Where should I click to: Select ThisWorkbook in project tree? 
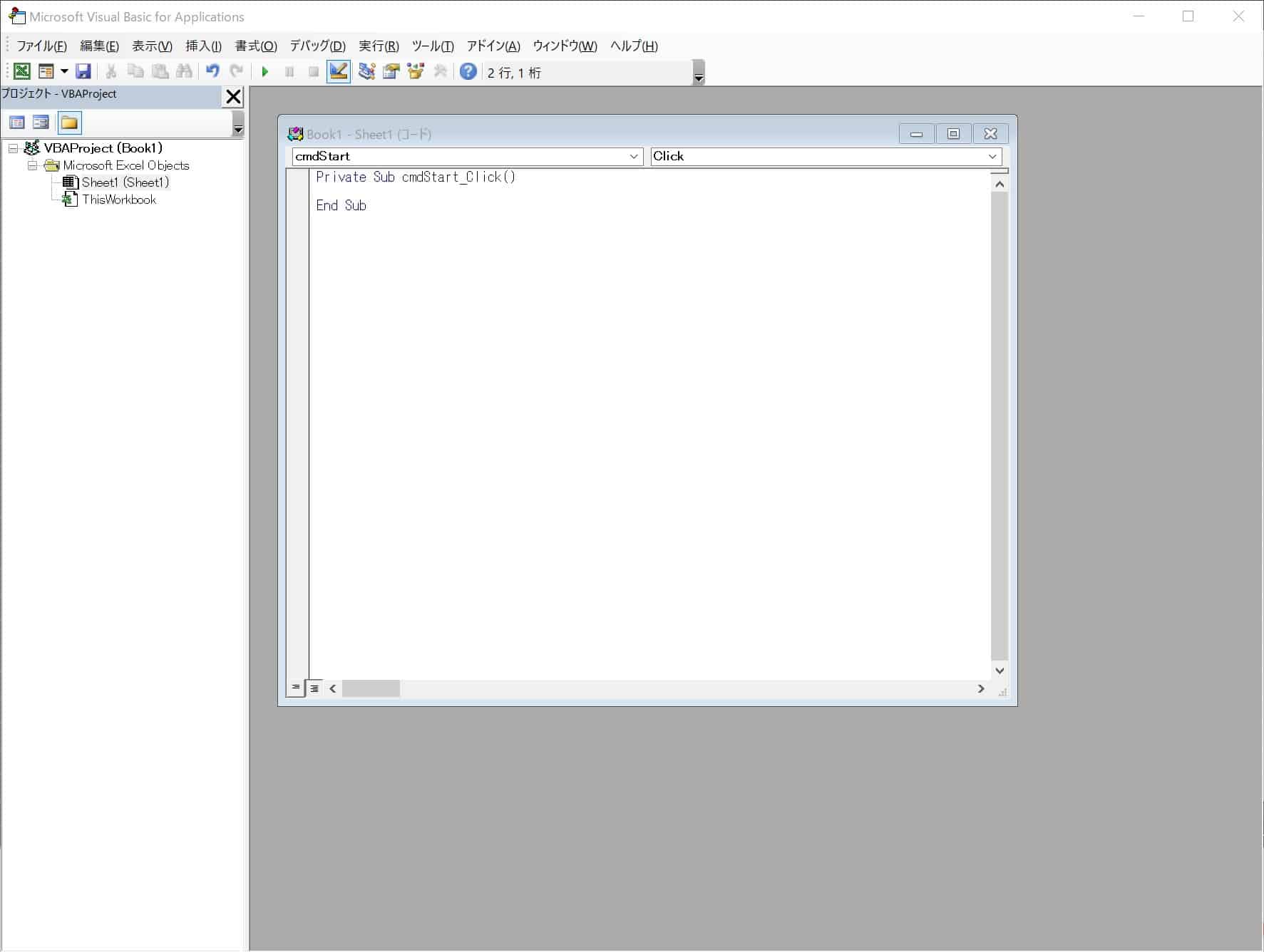click(x=119, y=200)
